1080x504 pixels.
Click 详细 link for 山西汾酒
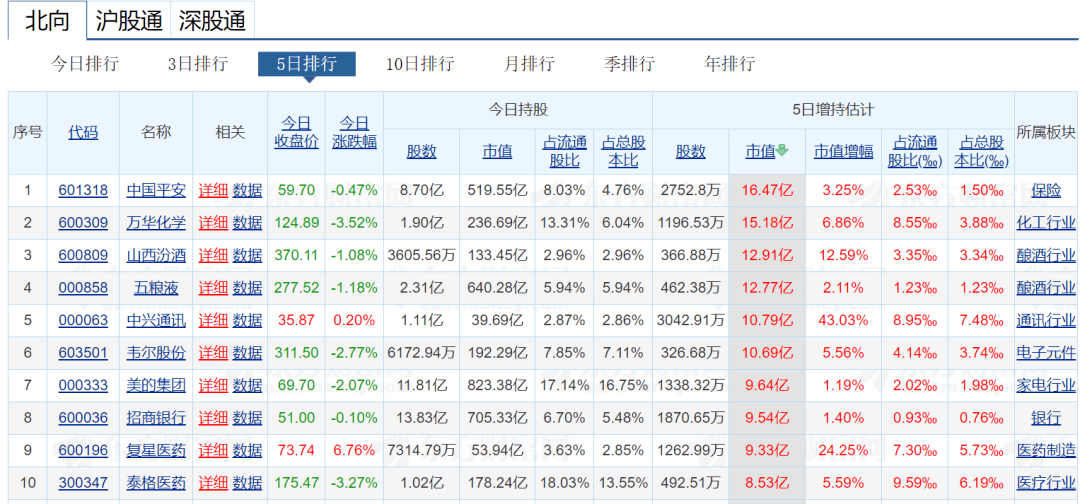(x=213, y=255)
